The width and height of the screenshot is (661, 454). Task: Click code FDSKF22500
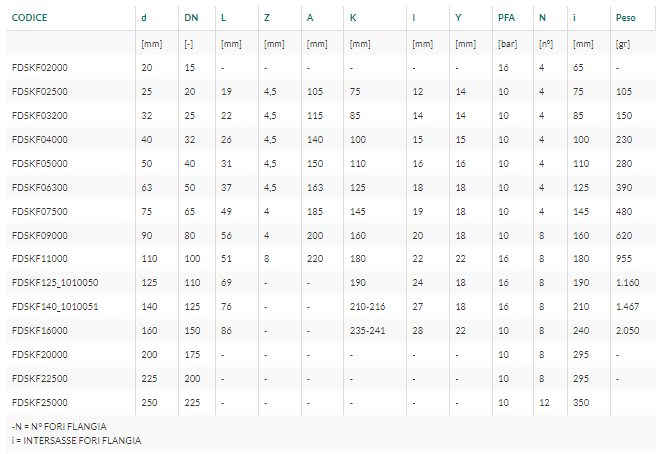pyautogui.click(x=40, y=379)
